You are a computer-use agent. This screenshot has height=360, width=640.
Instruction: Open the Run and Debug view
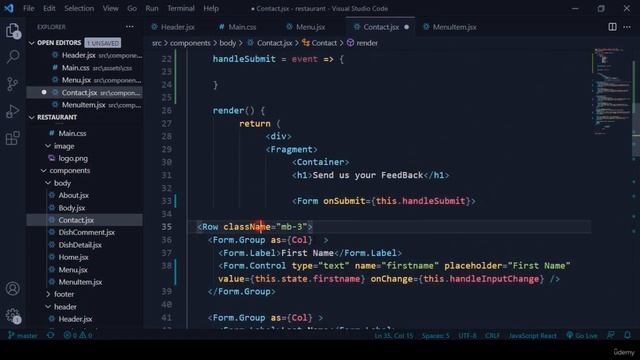tap(13, 111)
